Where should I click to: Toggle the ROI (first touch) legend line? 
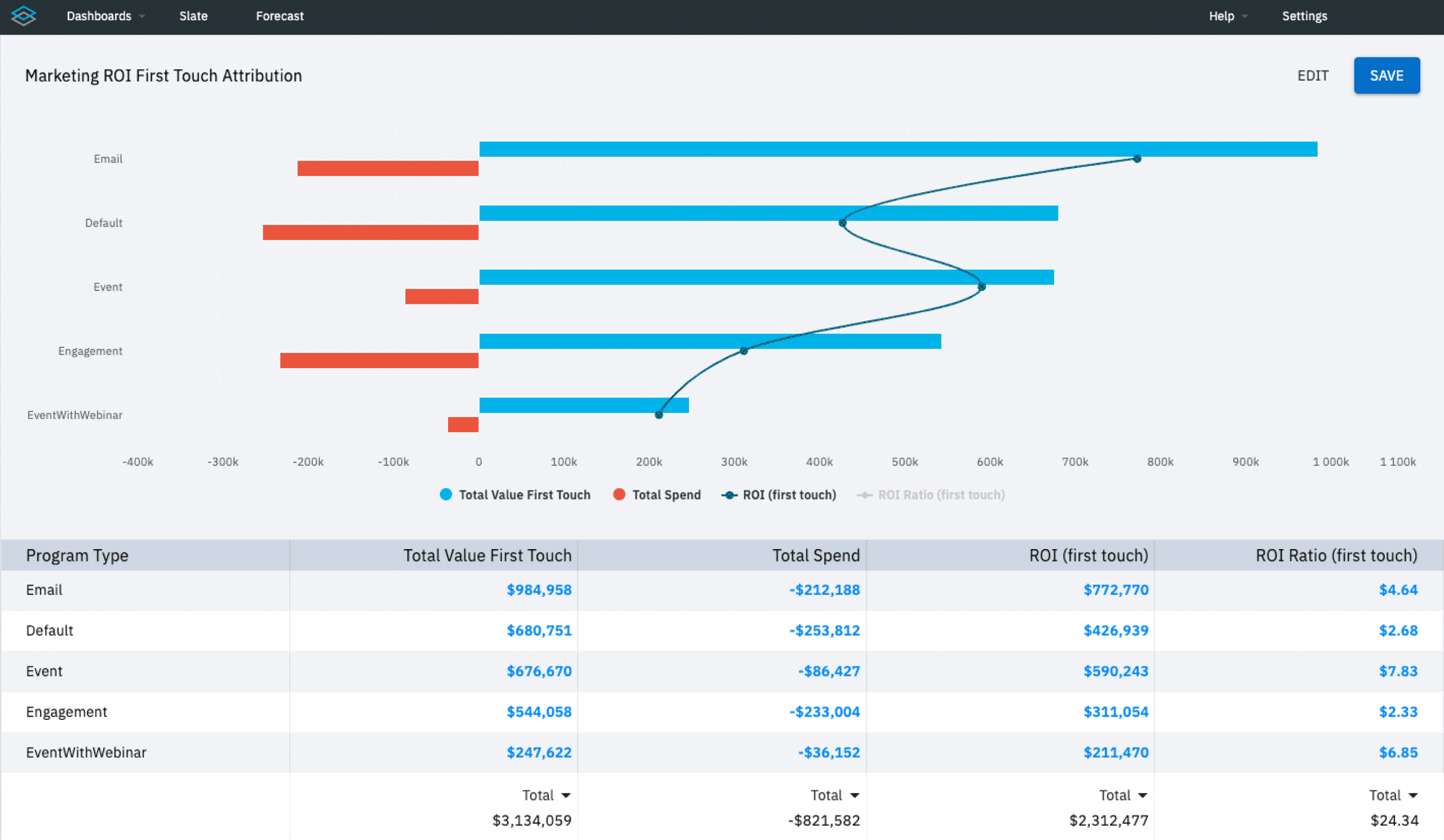pos(779,495)
